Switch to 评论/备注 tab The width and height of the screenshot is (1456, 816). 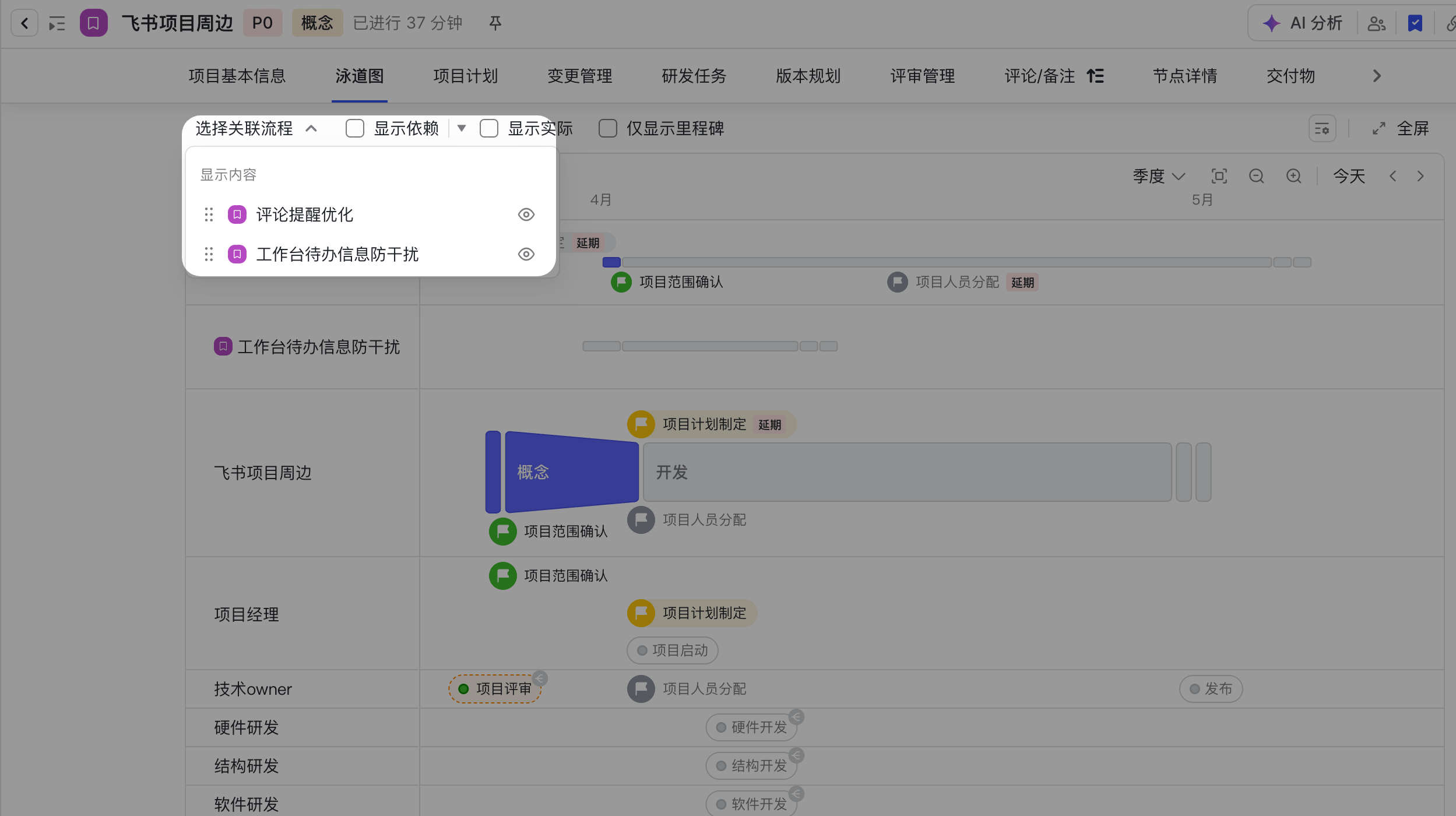(1040, 76)
